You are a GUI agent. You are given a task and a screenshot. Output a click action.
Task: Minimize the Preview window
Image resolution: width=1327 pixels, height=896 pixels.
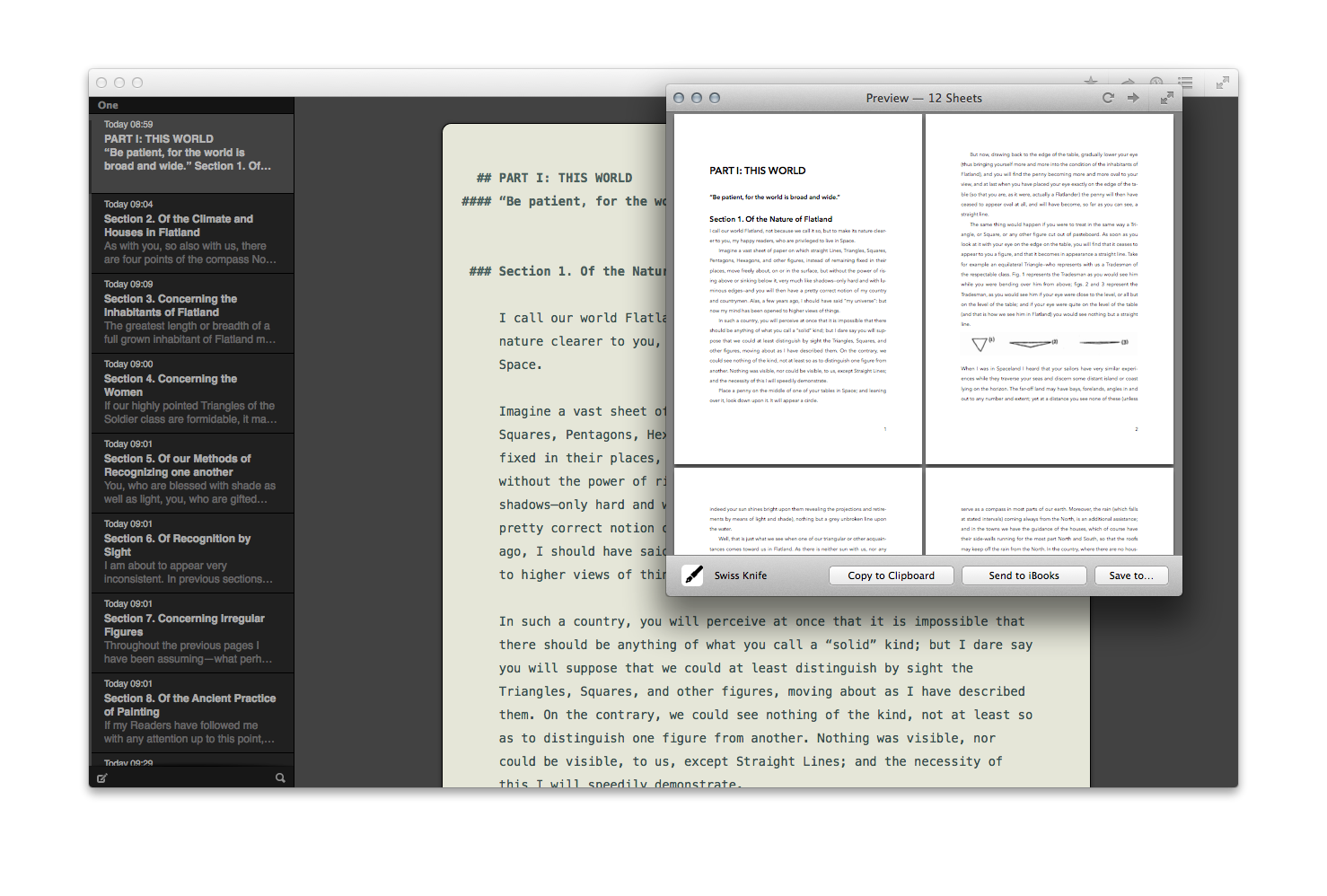tap(697, 98)
